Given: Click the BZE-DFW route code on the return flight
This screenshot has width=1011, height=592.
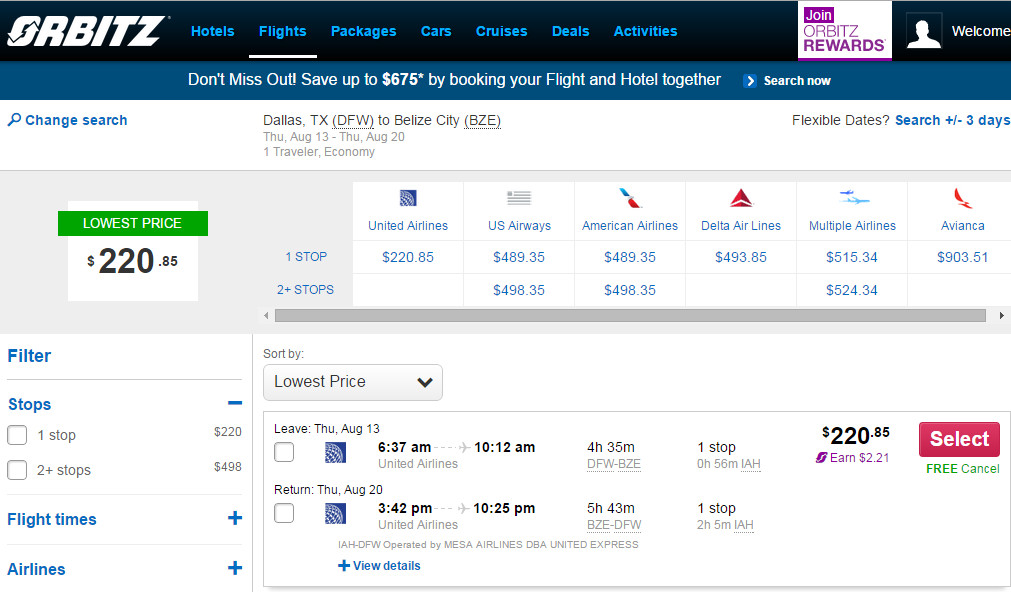Looking at the screenshot, I should coord(614,525).
